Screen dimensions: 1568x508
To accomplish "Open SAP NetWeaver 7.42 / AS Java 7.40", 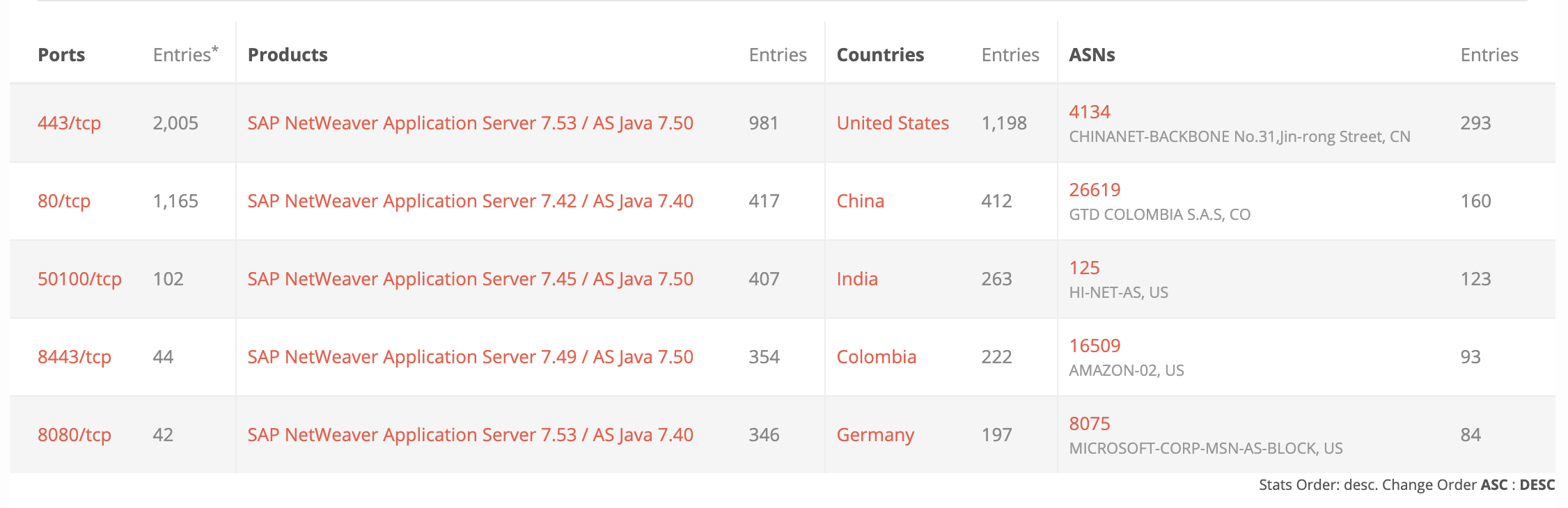I will (x=471, y=201).
